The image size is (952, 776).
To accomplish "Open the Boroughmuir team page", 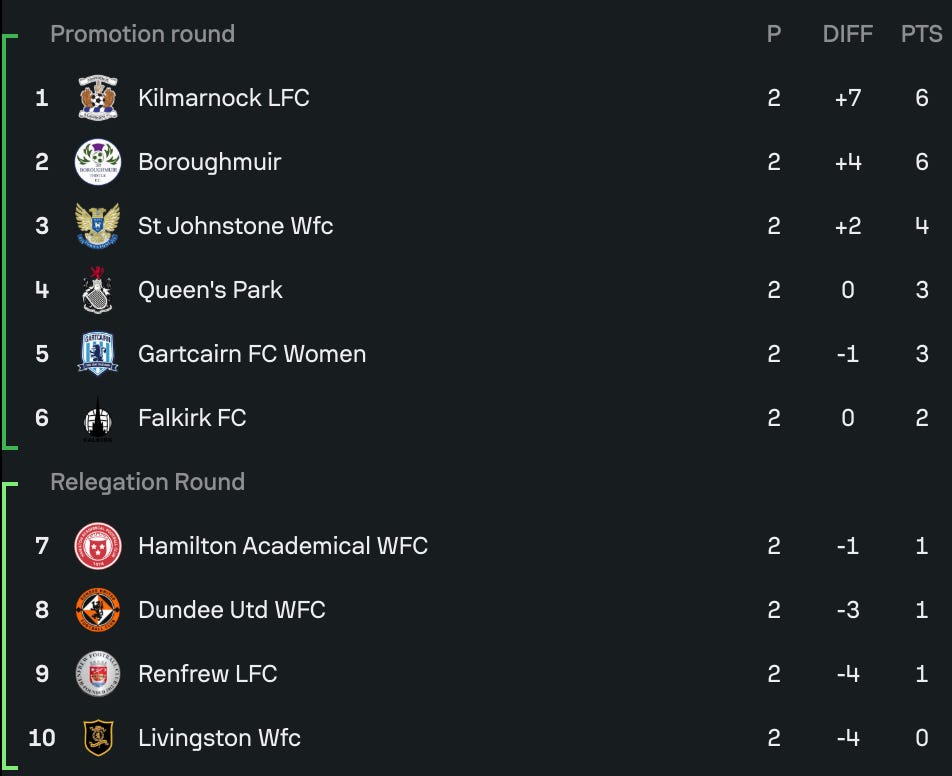I will tap(209, 162).
